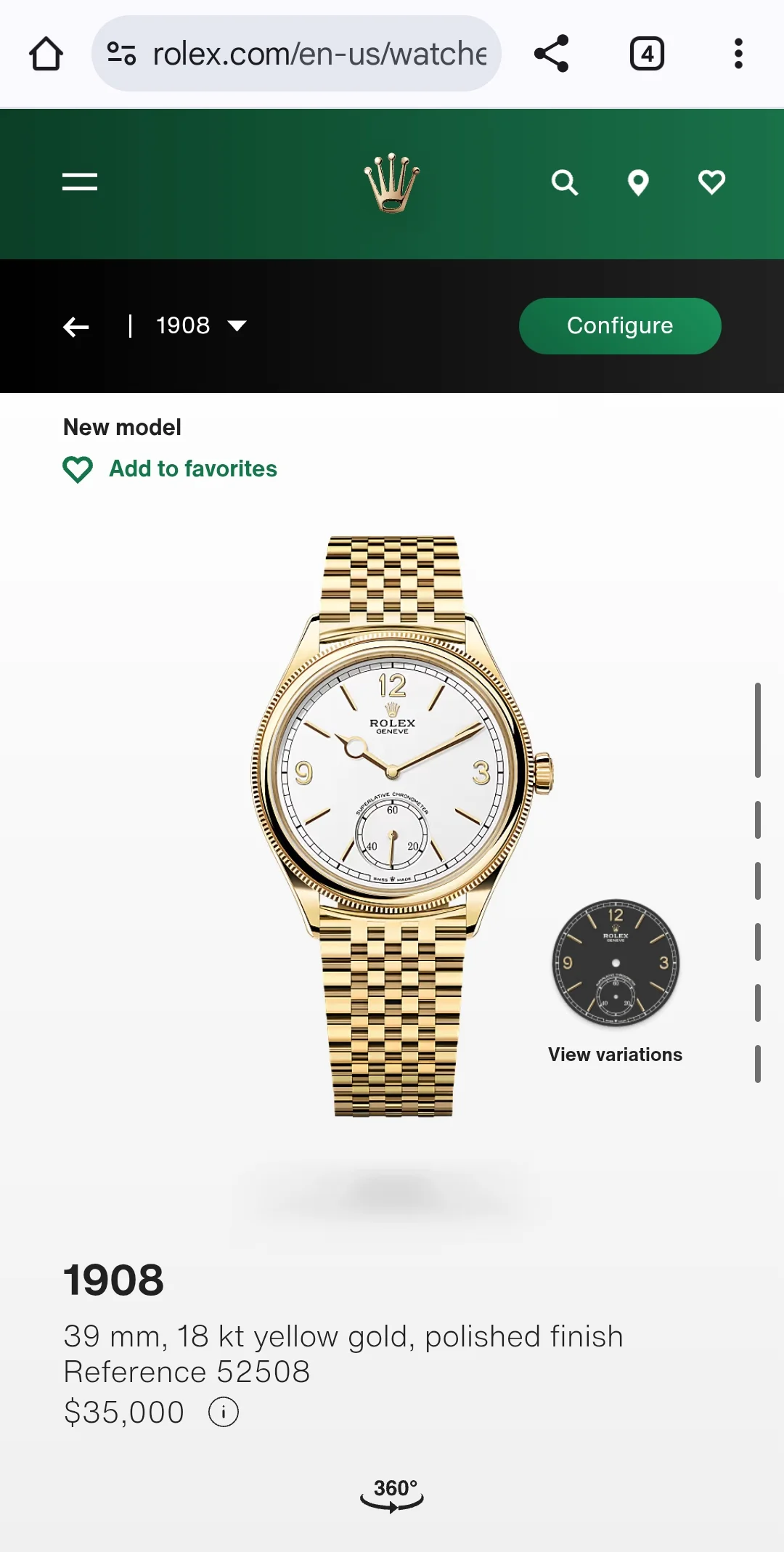The width and height of the screenshot is (784, 1552).
Task: Click the Configure button
Action: [620, 326]
